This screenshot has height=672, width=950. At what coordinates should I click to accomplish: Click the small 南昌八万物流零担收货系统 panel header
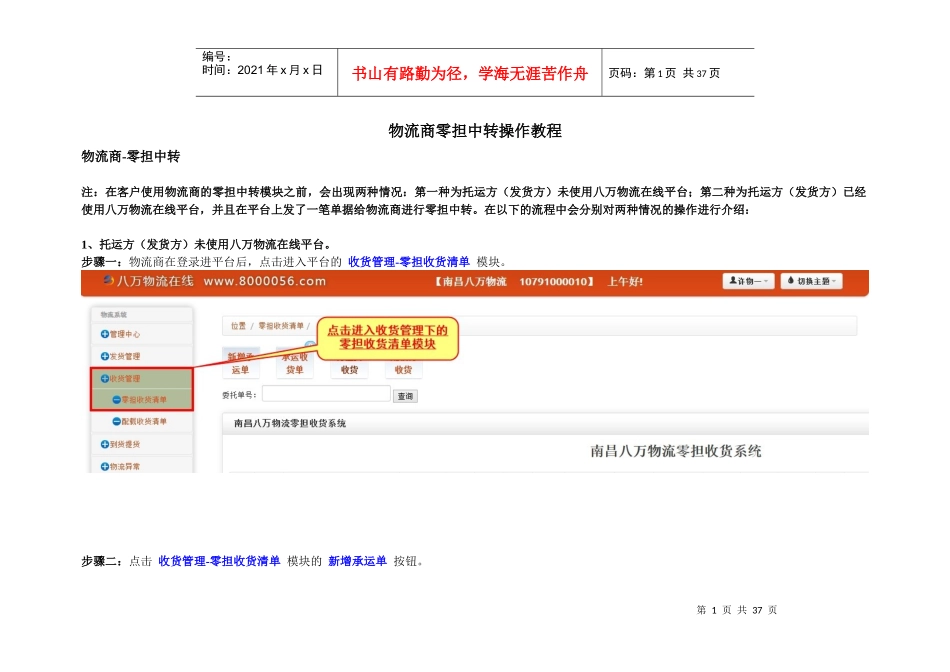pyautogui.click(x=290, y=424)
